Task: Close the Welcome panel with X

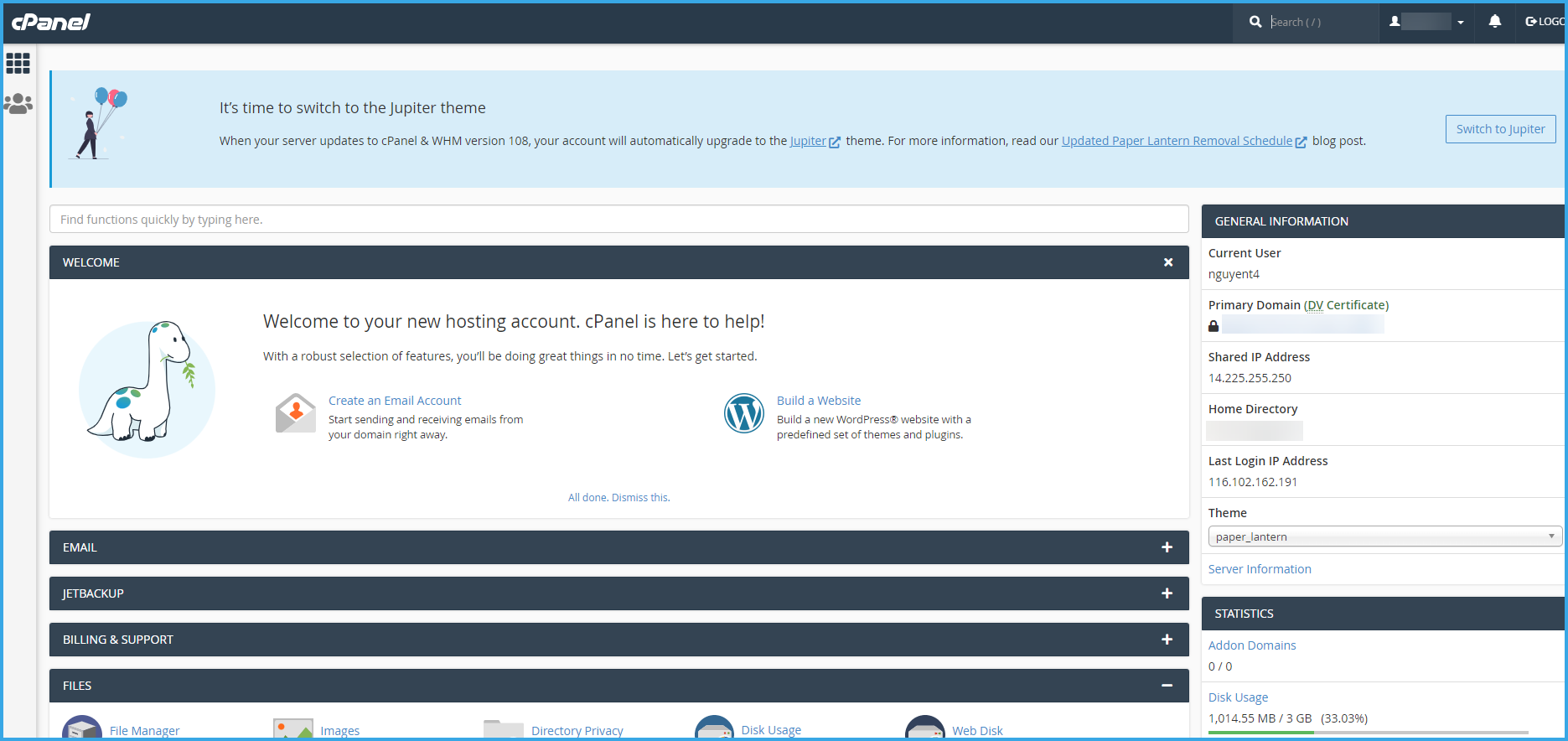Action: (x=1168, y=262)
